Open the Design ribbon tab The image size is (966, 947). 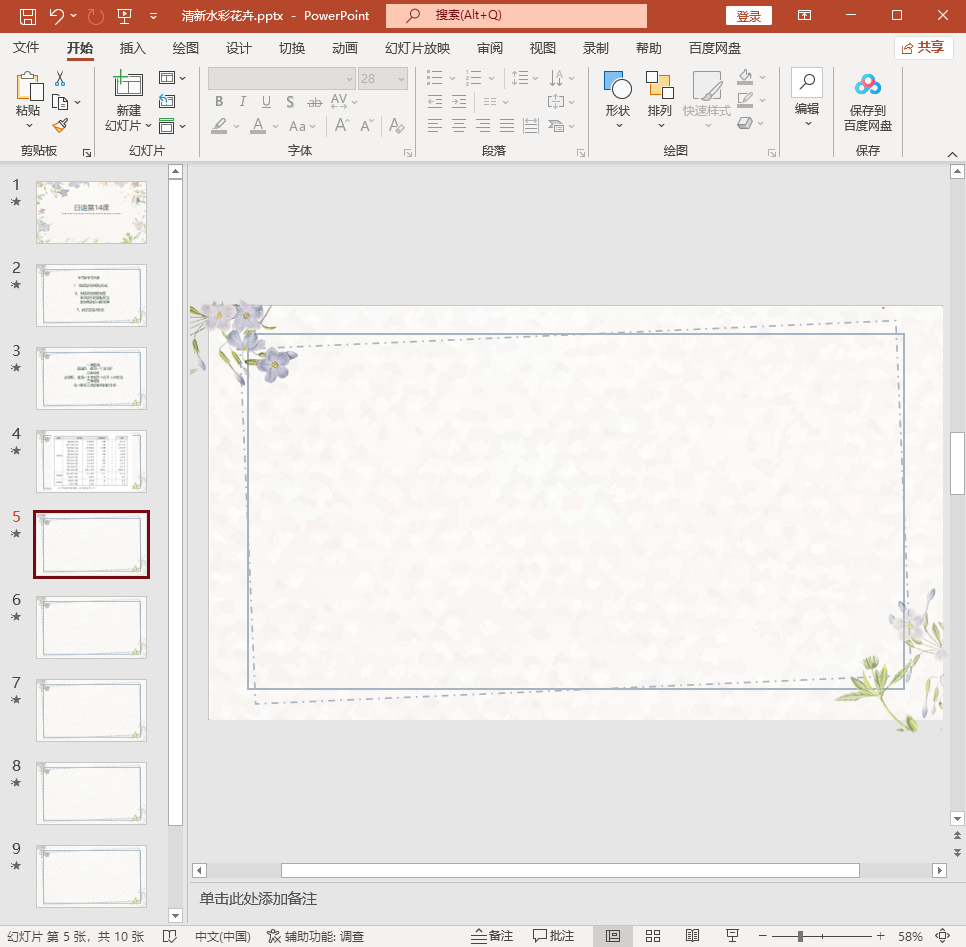pos(239,48)
